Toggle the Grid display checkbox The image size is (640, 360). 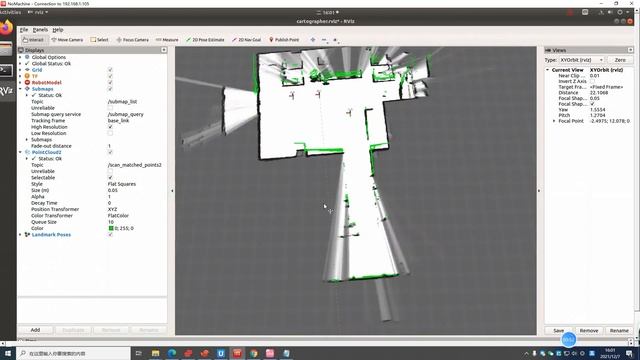click(x=110, y=70)
